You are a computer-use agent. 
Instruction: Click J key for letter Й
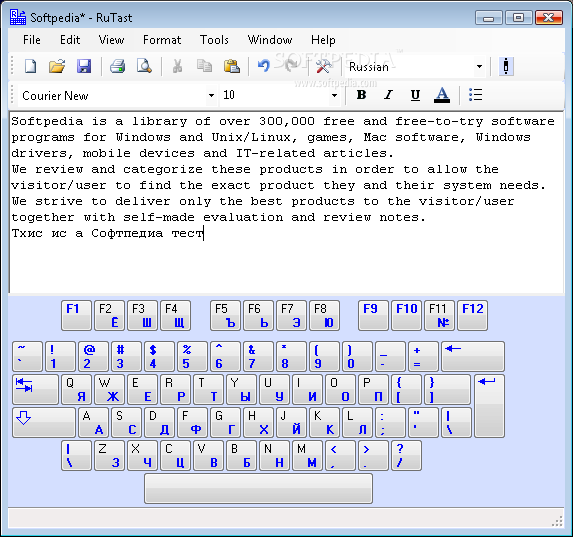(x=291, y=423)
